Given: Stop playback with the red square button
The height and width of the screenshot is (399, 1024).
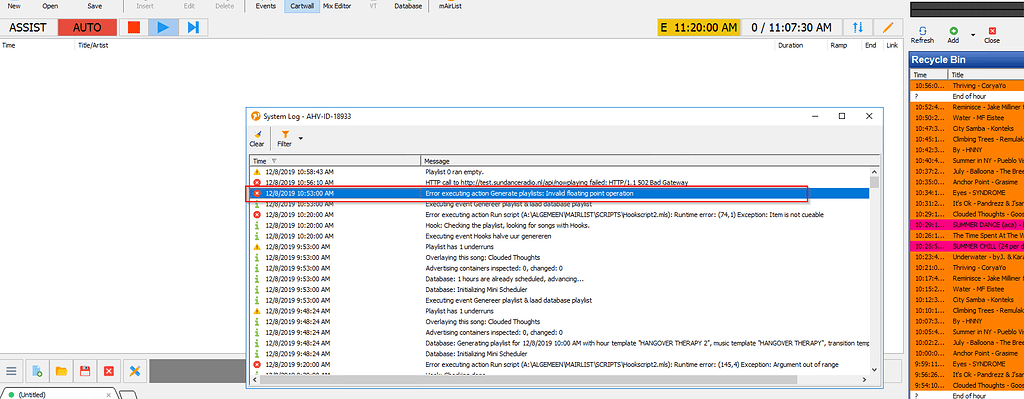Looking at the screenshot, I should tap(134, 27).
